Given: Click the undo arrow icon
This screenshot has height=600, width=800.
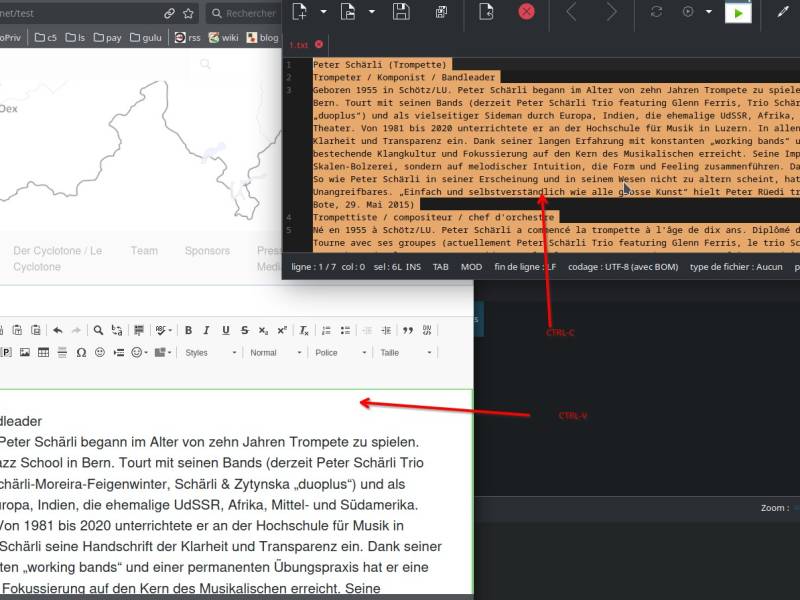Looking at the screenshot, I should coord(58,331).
